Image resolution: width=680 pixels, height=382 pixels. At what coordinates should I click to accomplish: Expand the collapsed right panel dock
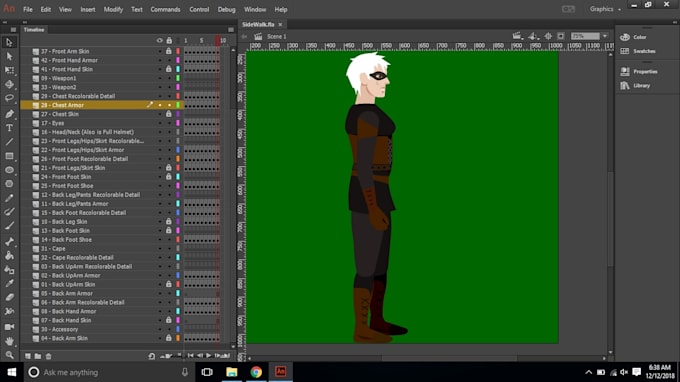[x=675, y=22]
